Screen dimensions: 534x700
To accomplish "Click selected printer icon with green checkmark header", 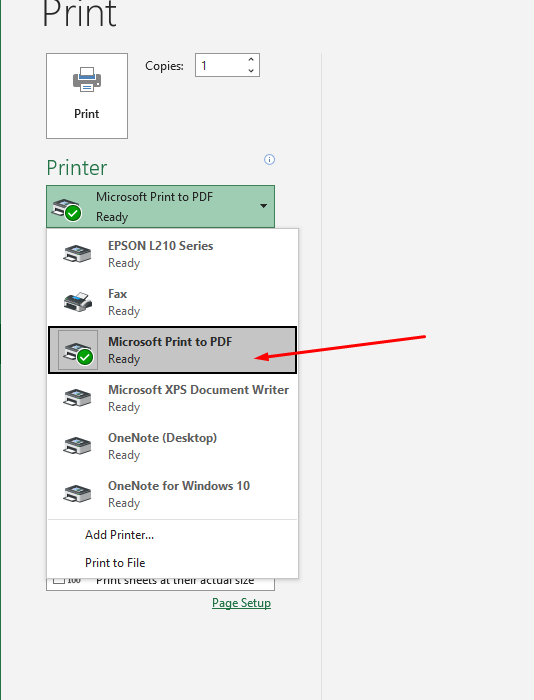I will click(67, 209).
